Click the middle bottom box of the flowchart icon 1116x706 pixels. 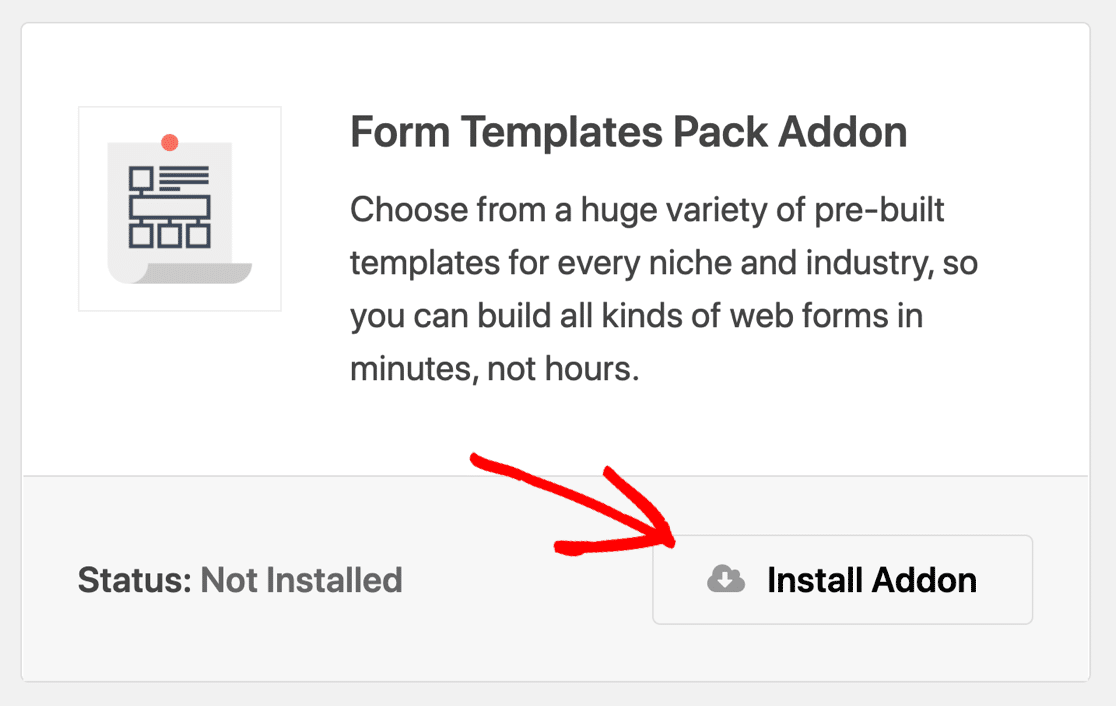169,236
